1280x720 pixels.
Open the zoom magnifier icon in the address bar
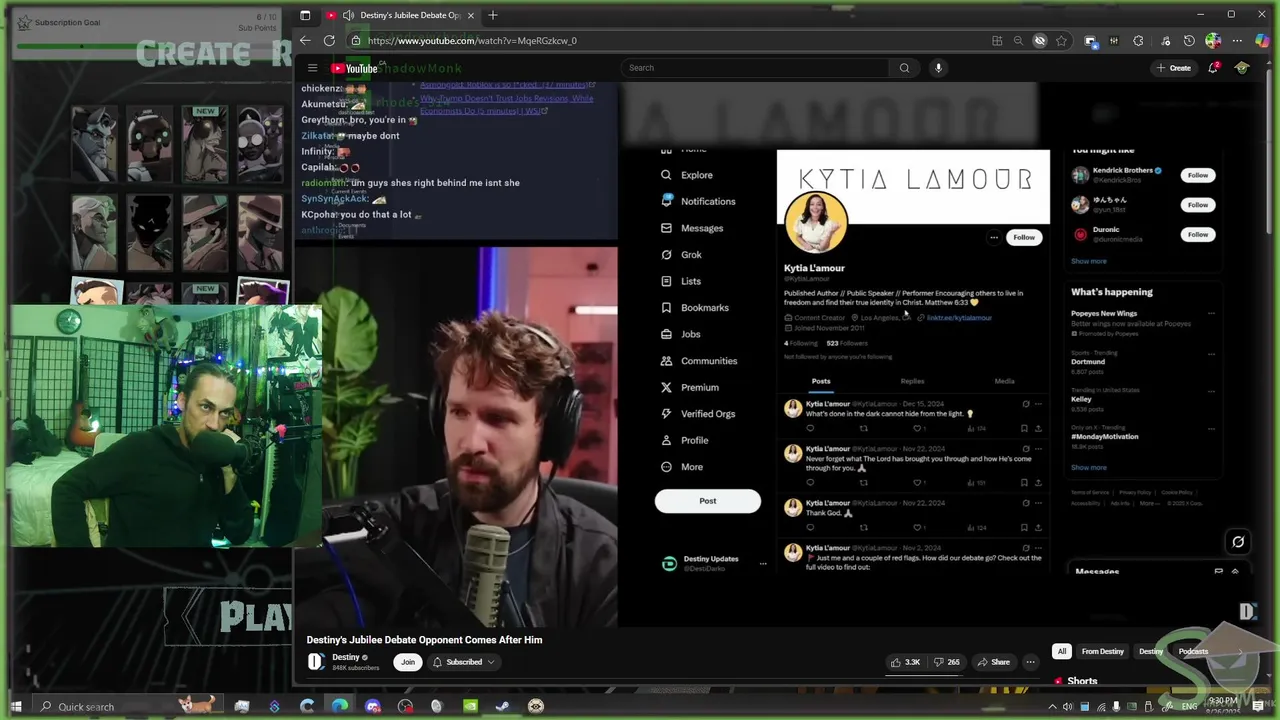click(x=1018, y=41)
